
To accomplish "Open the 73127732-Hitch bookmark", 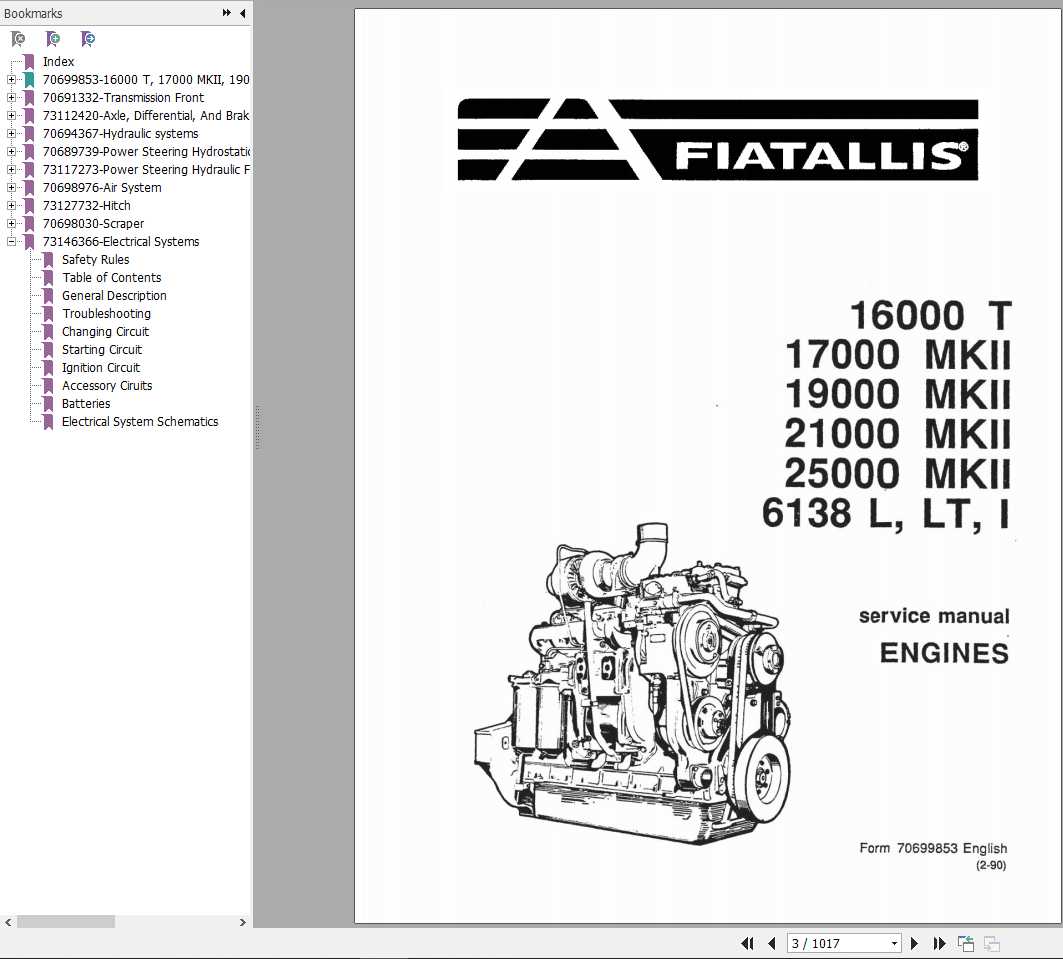I will click(x=87, y=205).
